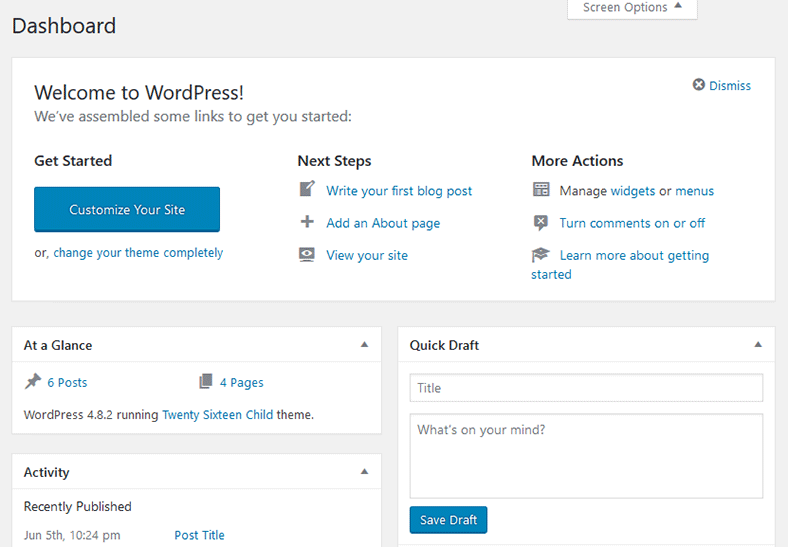Click the pushpin icon beside 6 Posts
This screenshot has height=547, width=788.
33,382
